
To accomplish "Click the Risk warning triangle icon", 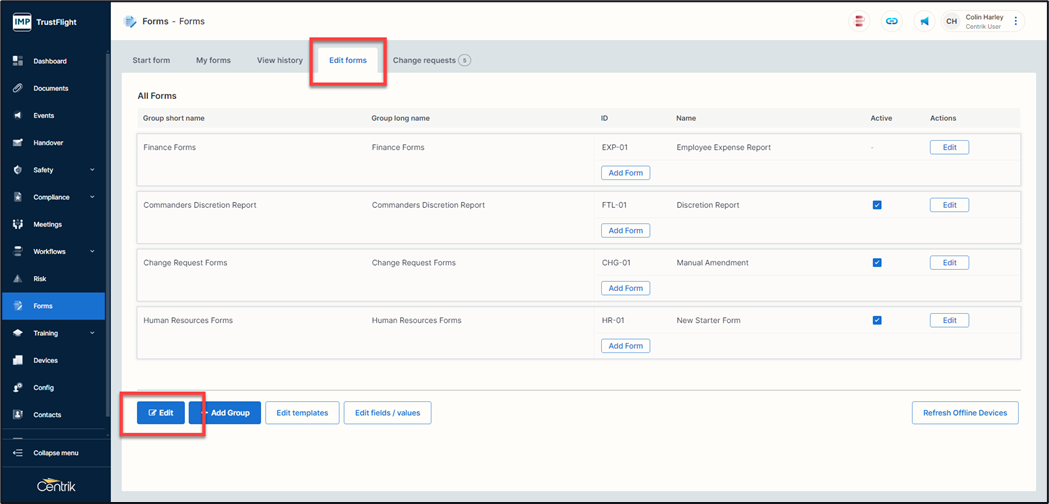I will (18, 279).
